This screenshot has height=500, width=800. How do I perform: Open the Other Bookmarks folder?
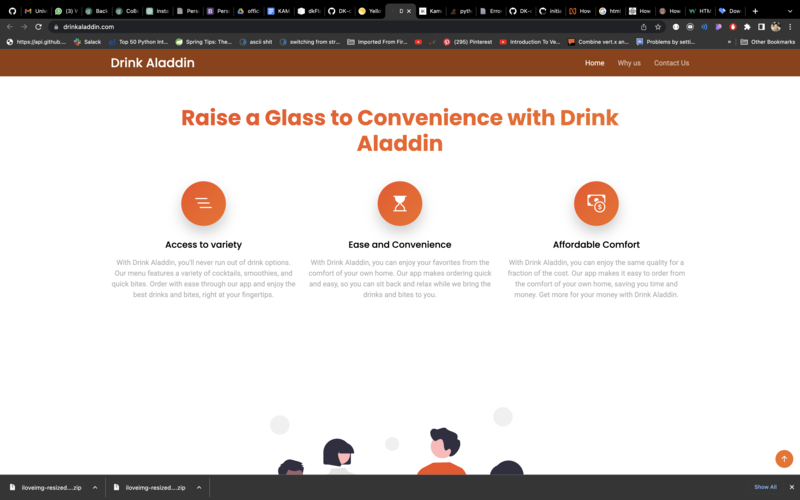click(768, 42)
